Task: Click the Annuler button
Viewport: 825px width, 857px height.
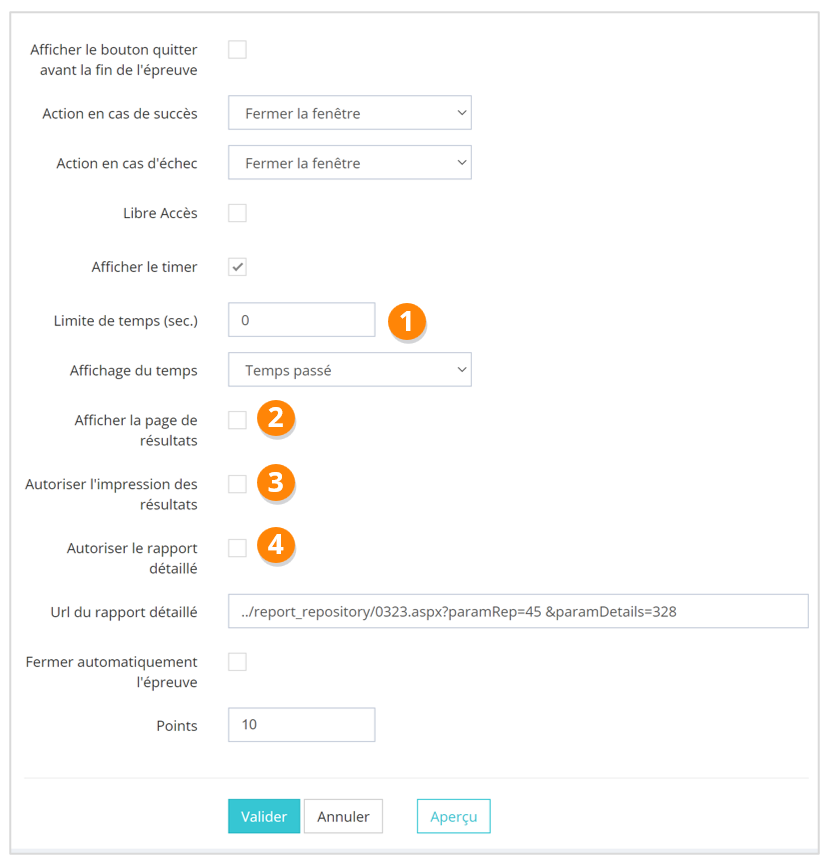Action: [x=343, y=816]
